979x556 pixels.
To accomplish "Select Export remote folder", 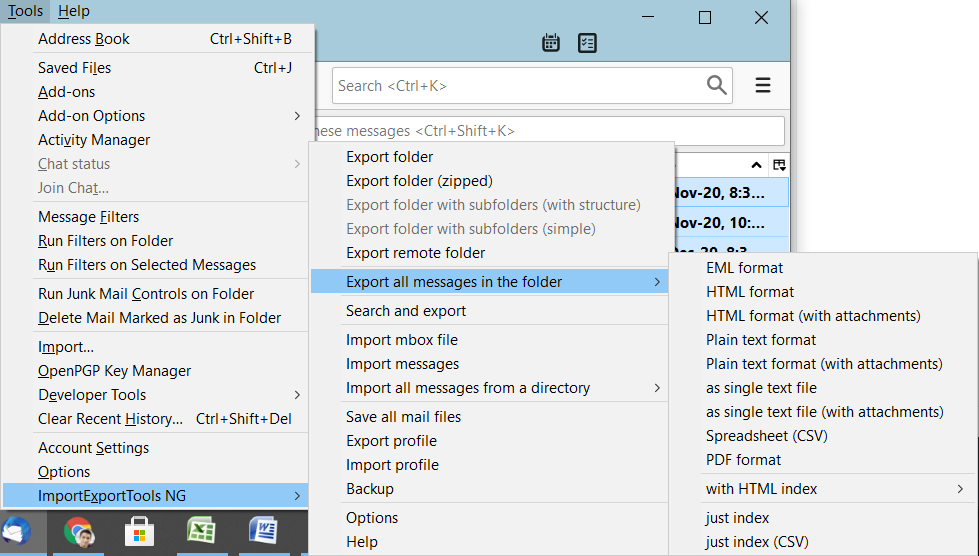I will click(490, 253).
